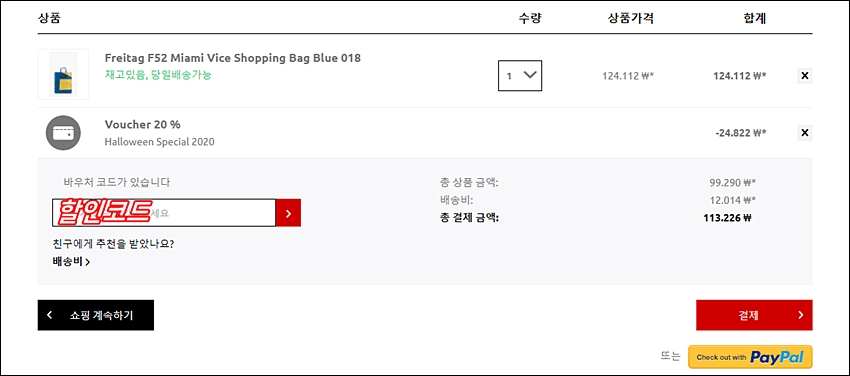Click 친구에게 추천을 받았나요? link
Image resolution: width=850 pixels, height=376 pixels.
coord(113,244)
